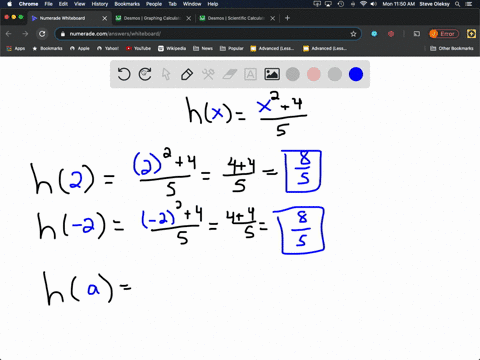Viewport: 480px width, 360px height.
Task: Open the crossed tools icon in whiteboard toolbar
Action: coord(208,74)
